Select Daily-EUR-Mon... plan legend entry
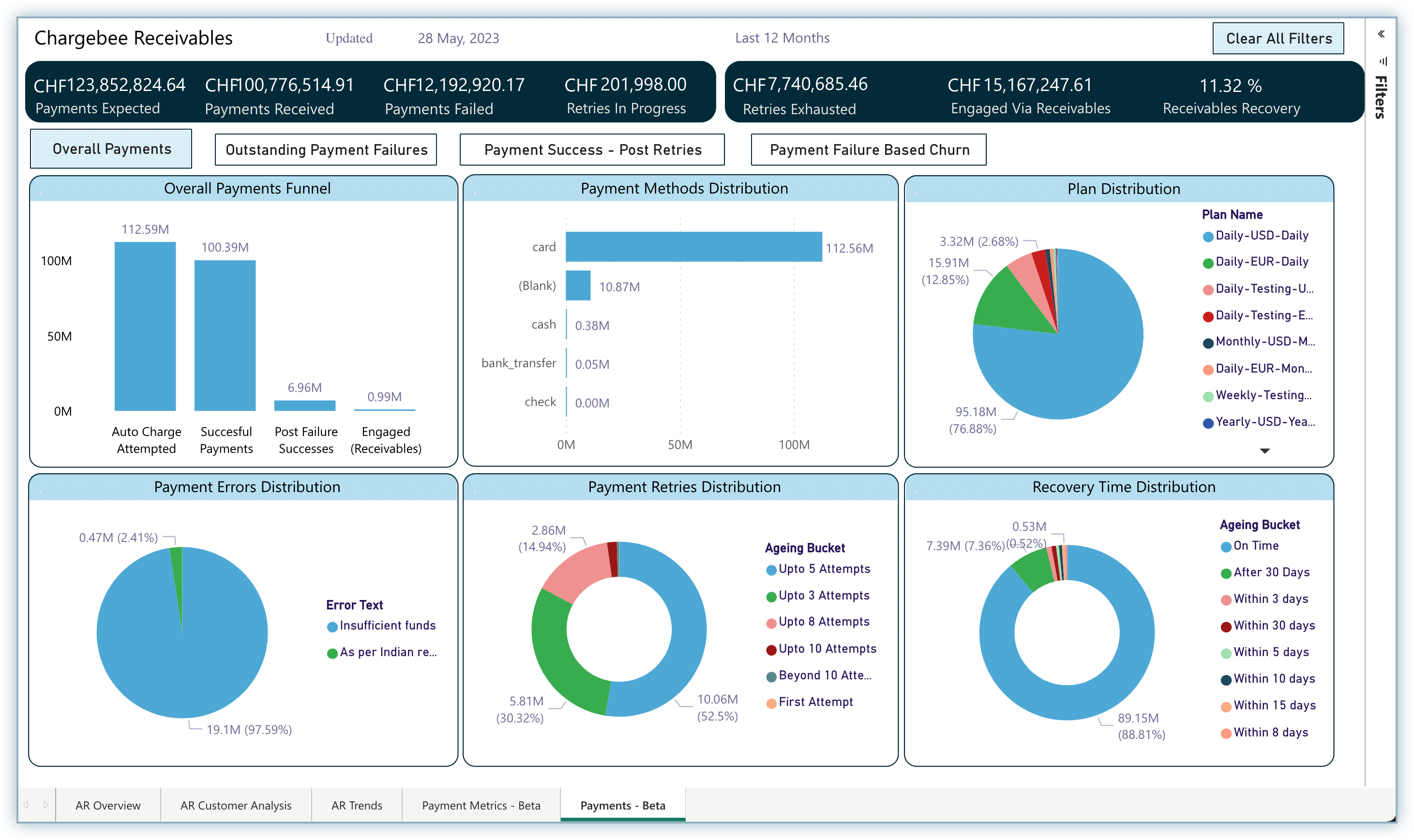Viewport: 1414px width, 840px height. [x=1257, y=369]
